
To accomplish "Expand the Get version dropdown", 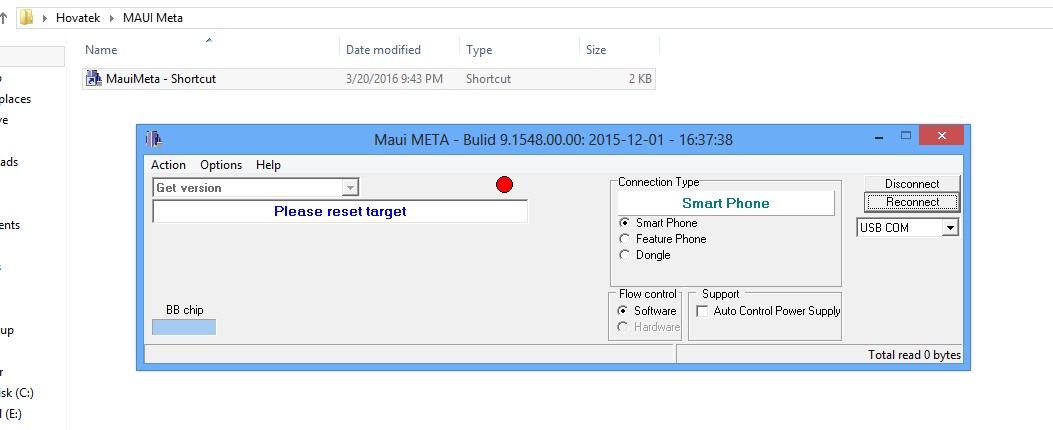I will [349, 188].
